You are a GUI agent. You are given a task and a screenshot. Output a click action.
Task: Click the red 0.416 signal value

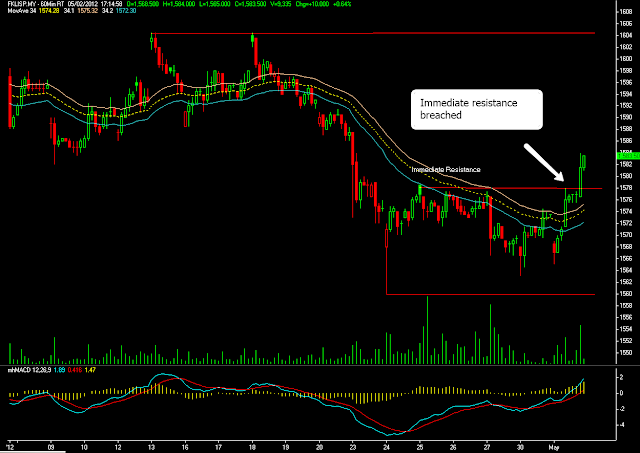(75, 370)
